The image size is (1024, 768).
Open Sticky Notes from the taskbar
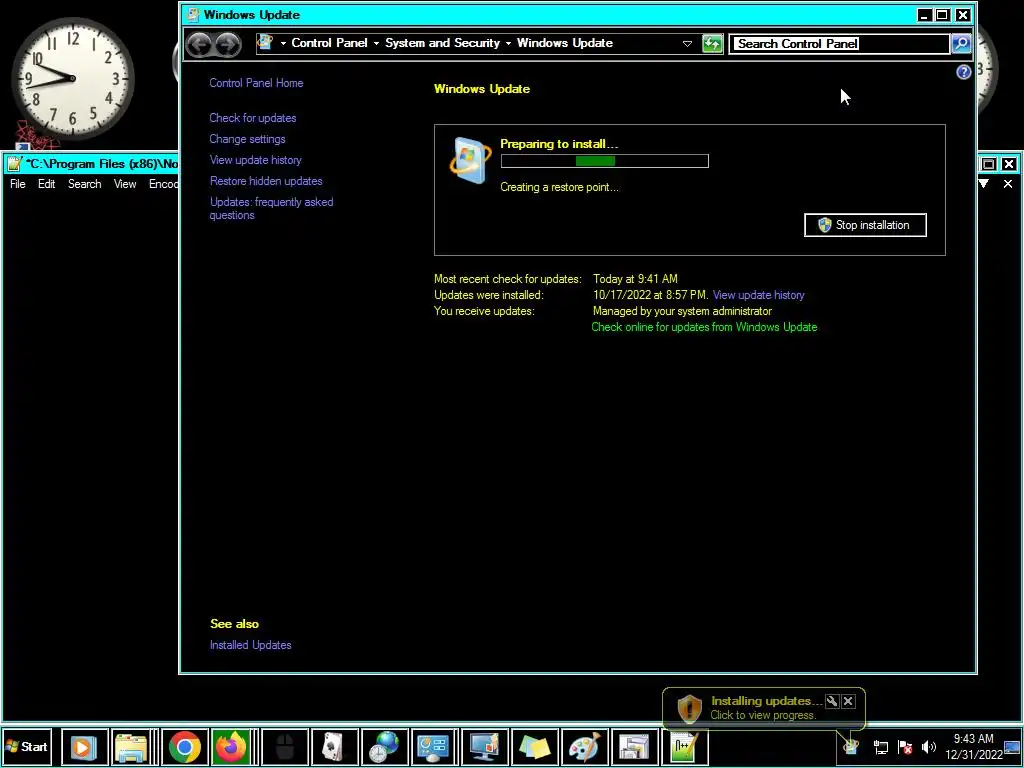coord(534,746)
